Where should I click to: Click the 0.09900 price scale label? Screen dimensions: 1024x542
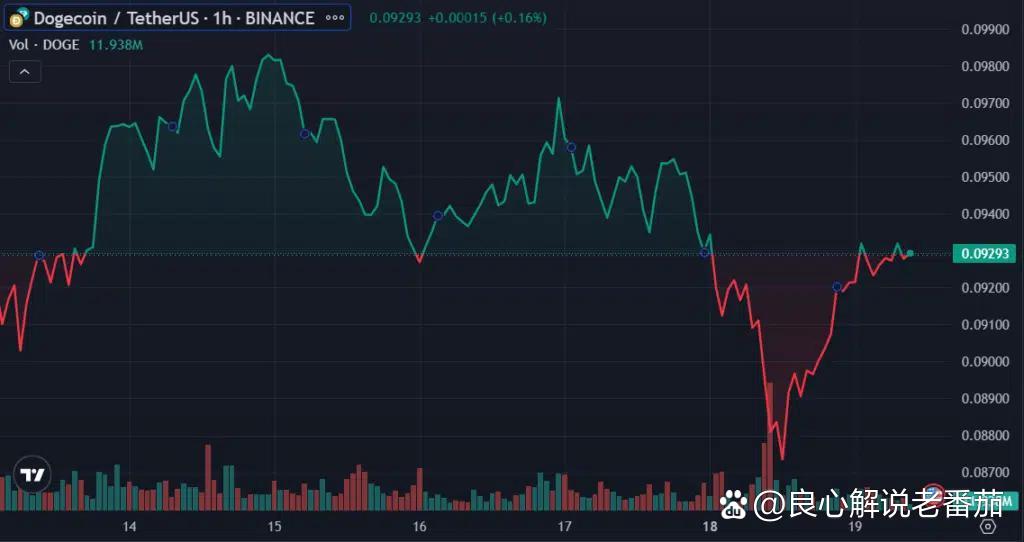pyautogui.click(x=984, y=29)
